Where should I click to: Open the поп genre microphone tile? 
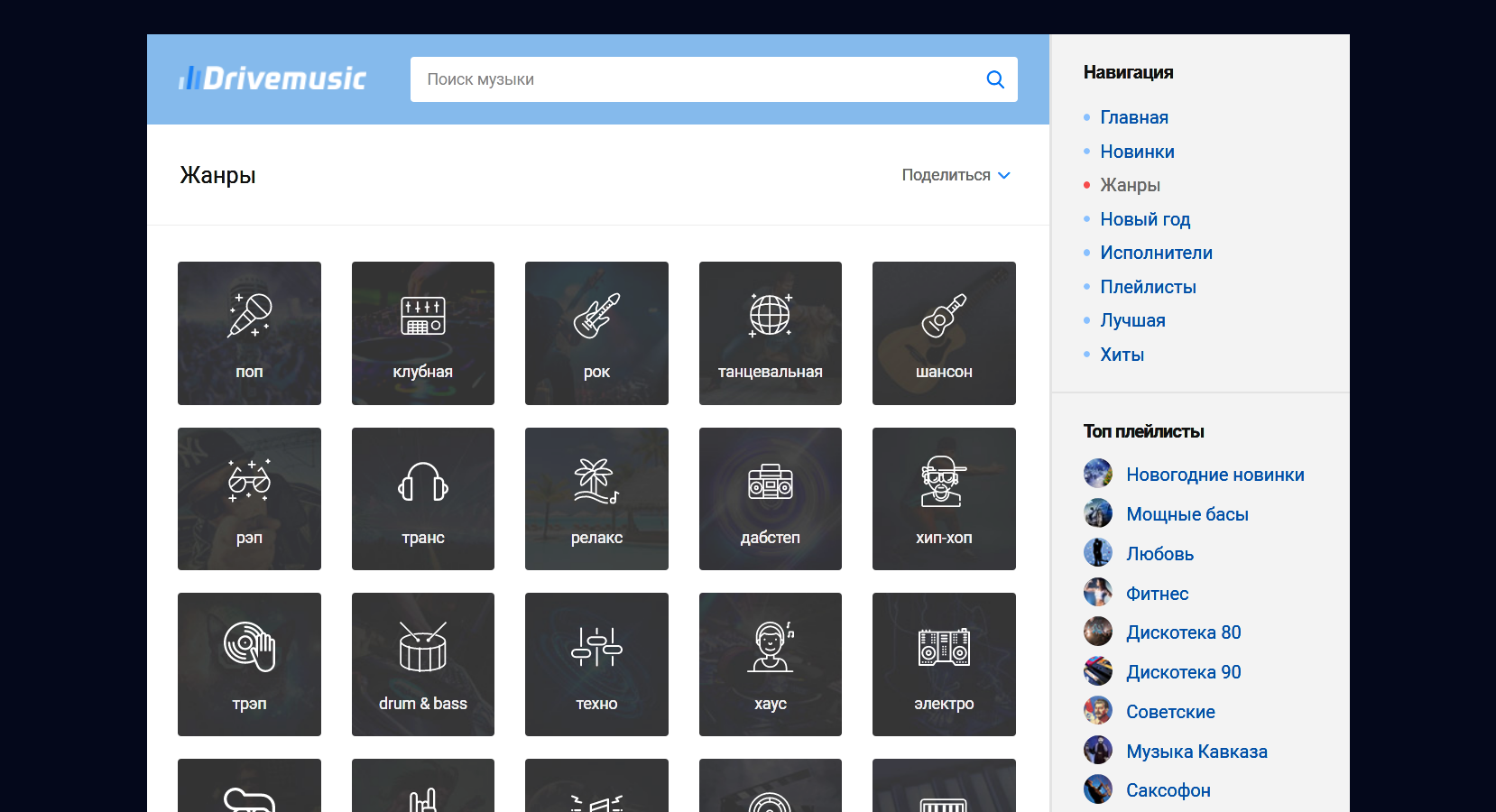tap(249, 333)
